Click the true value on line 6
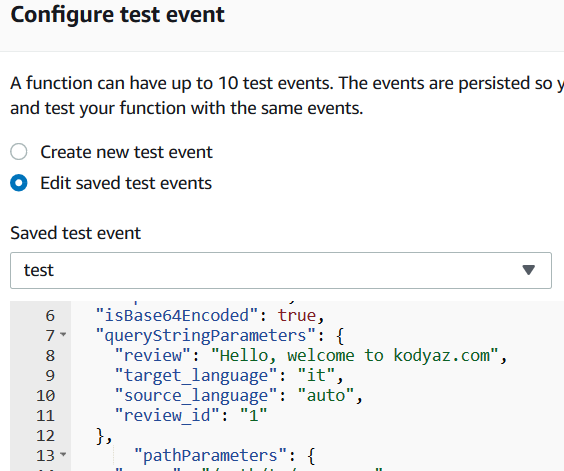 click(x=297, y=315)
